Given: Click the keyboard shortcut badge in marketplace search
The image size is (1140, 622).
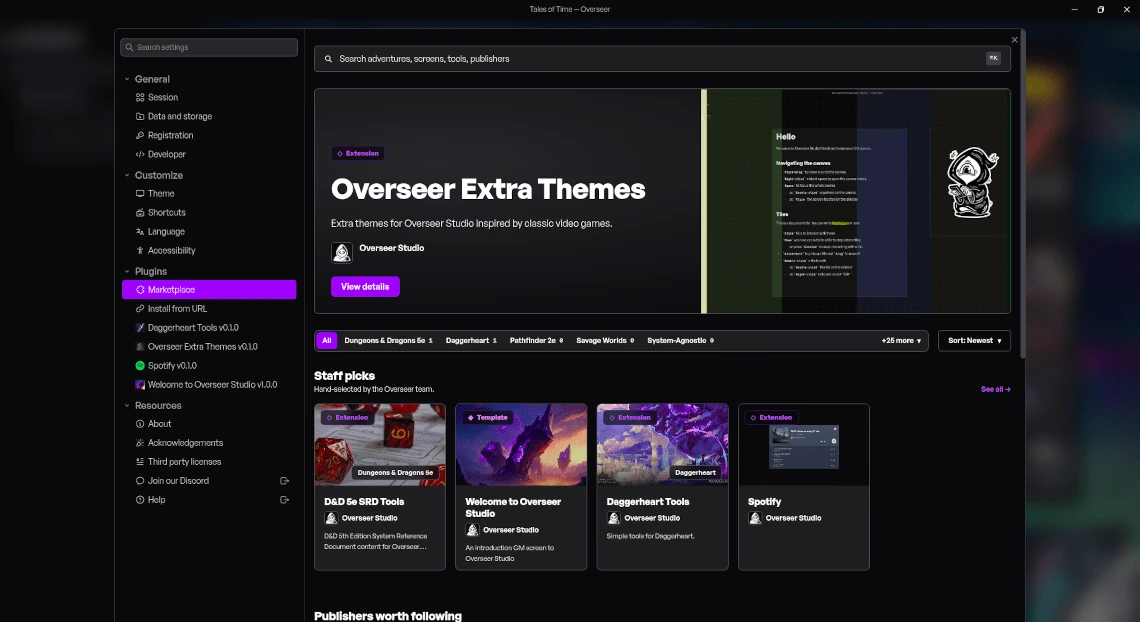Looking at the screenshot, I should click(993, 58).
